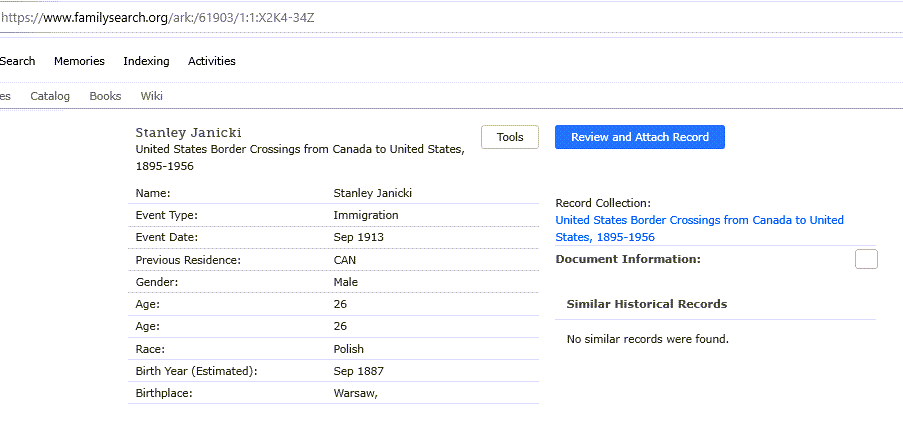Go to the Catalog tab
This screenshot has width=903, height=429.
tap(50, 96)
